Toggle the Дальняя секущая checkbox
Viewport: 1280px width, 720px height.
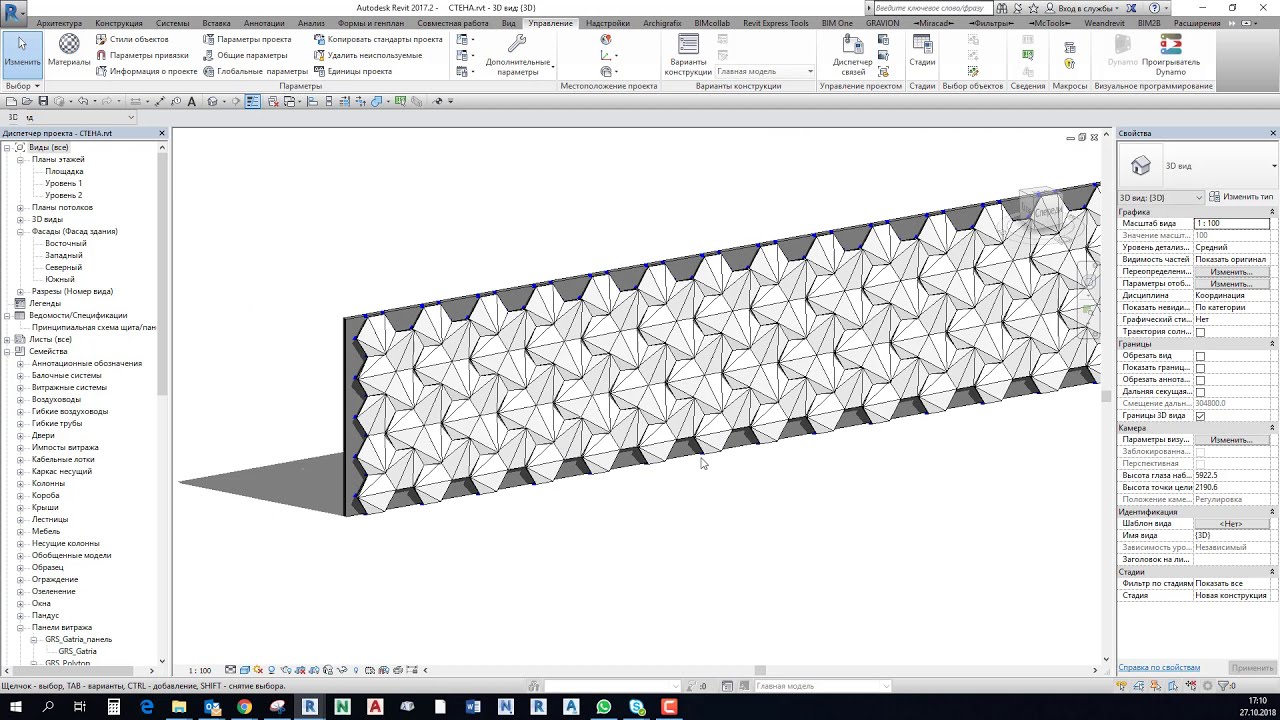(1200, 392)
